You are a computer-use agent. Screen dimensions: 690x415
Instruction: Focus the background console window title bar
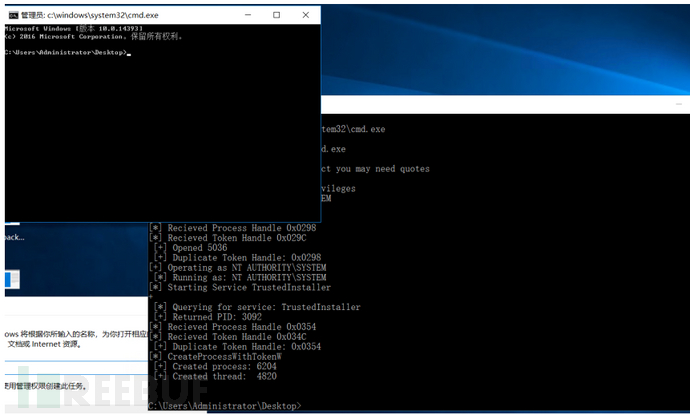click(x=500, y=109)
